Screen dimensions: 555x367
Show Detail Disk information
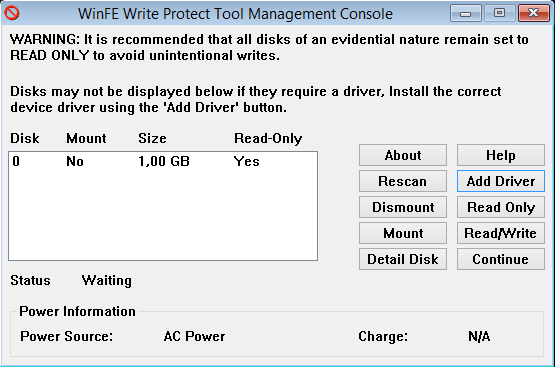pyautogui.click(x=403, y=259)
